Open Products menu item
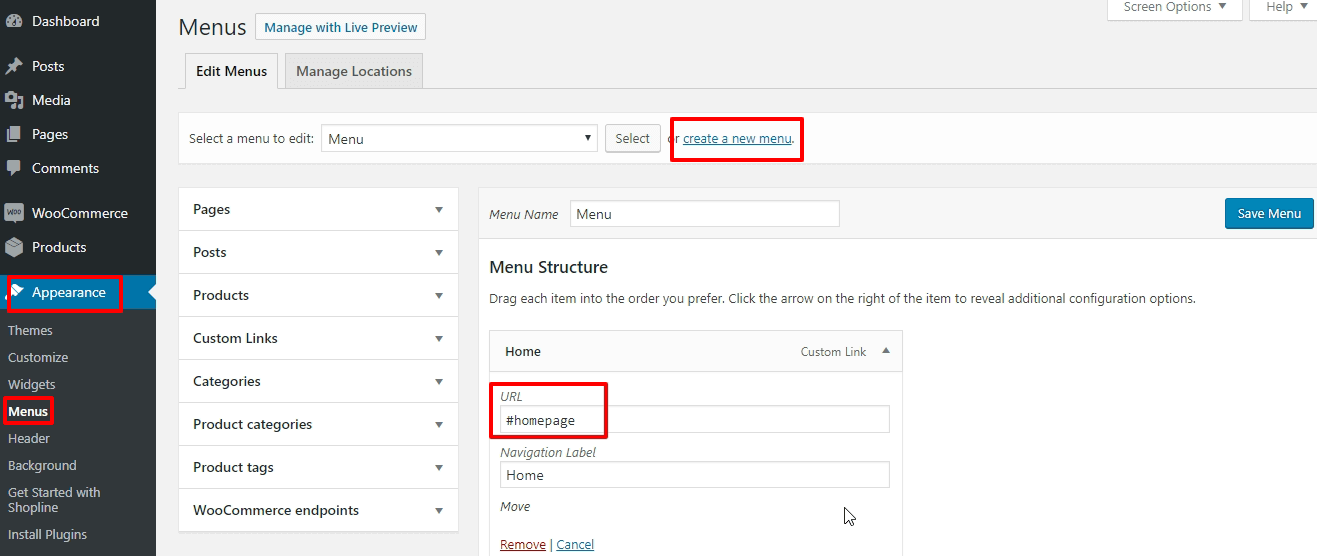1317x556 pixels. (59, 247)
